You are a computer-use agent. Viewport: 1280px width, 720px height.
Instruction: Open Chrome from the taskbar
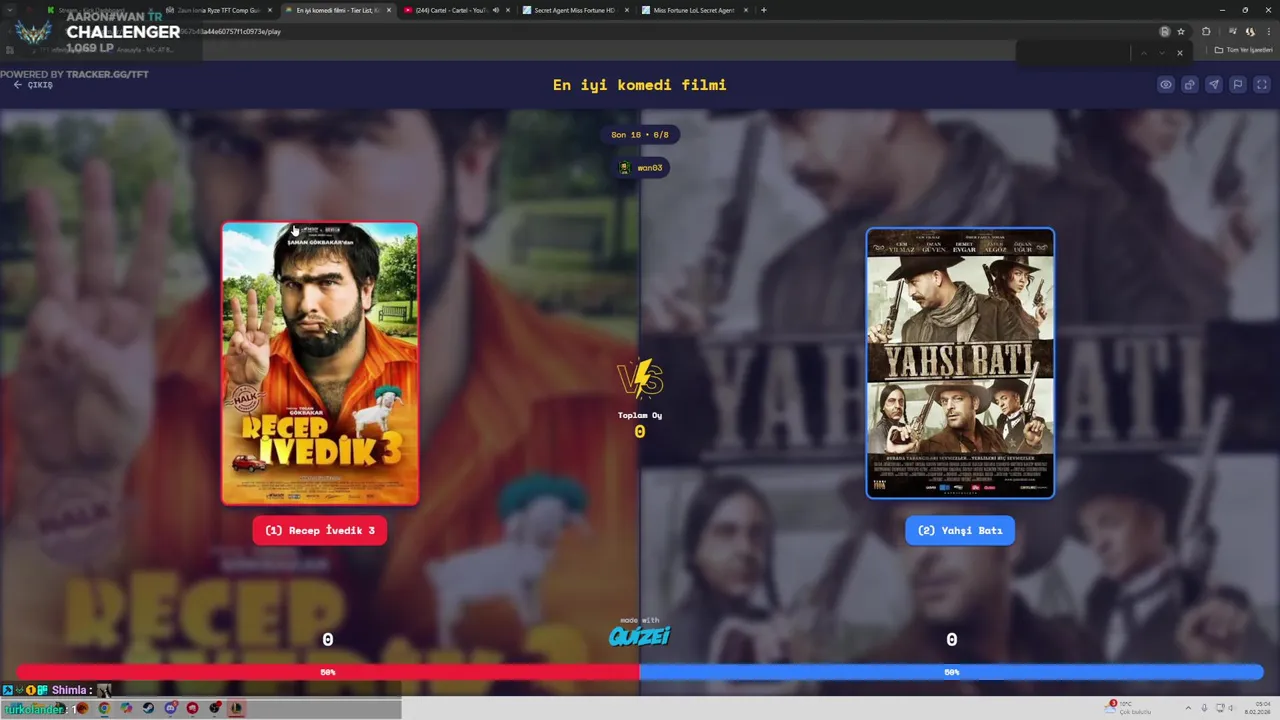104,708
